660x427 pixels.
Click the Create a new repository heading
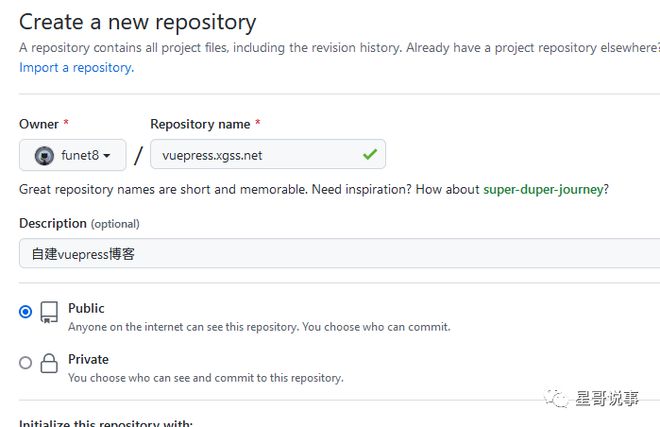point(138,21)
